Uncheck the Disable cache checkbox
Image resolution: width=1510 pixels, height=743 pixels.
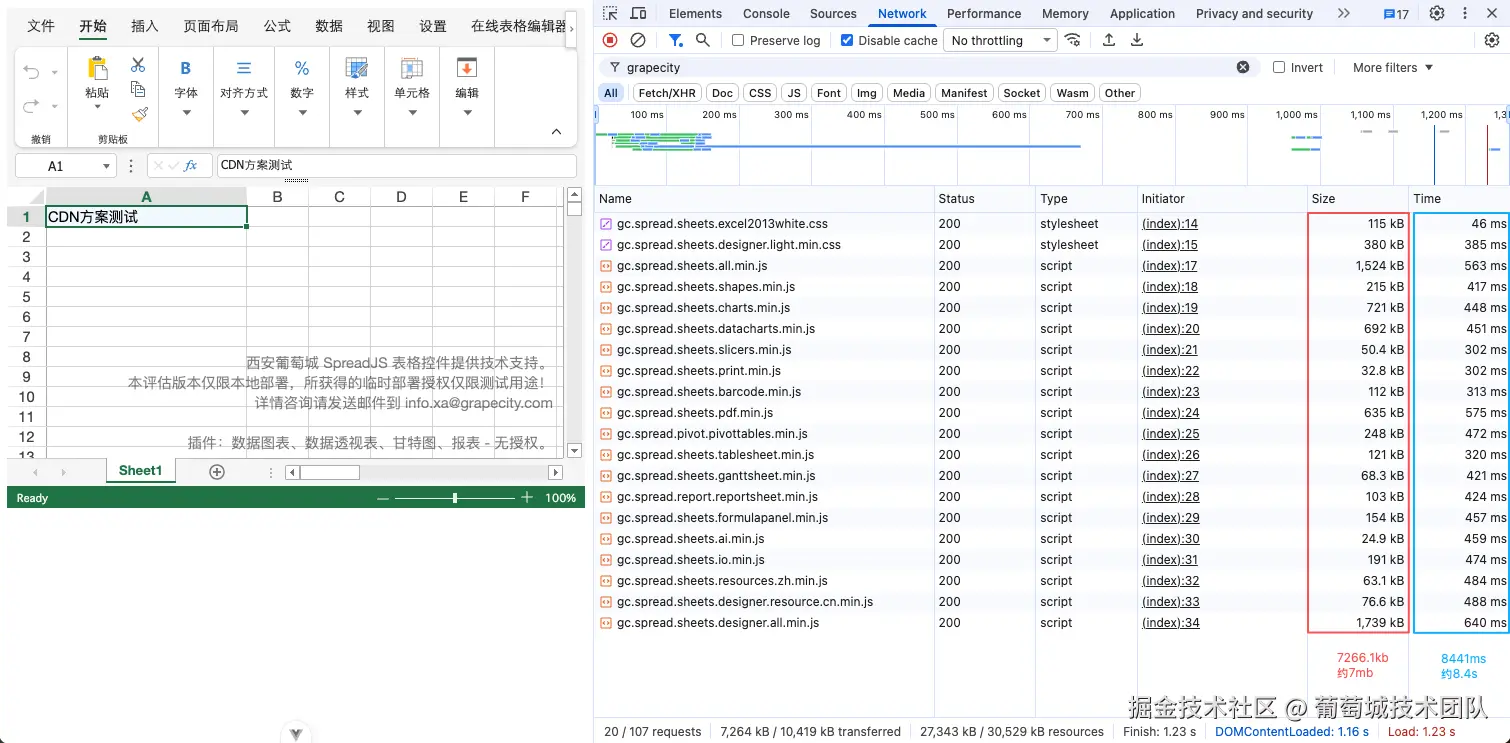click(847, 40)
